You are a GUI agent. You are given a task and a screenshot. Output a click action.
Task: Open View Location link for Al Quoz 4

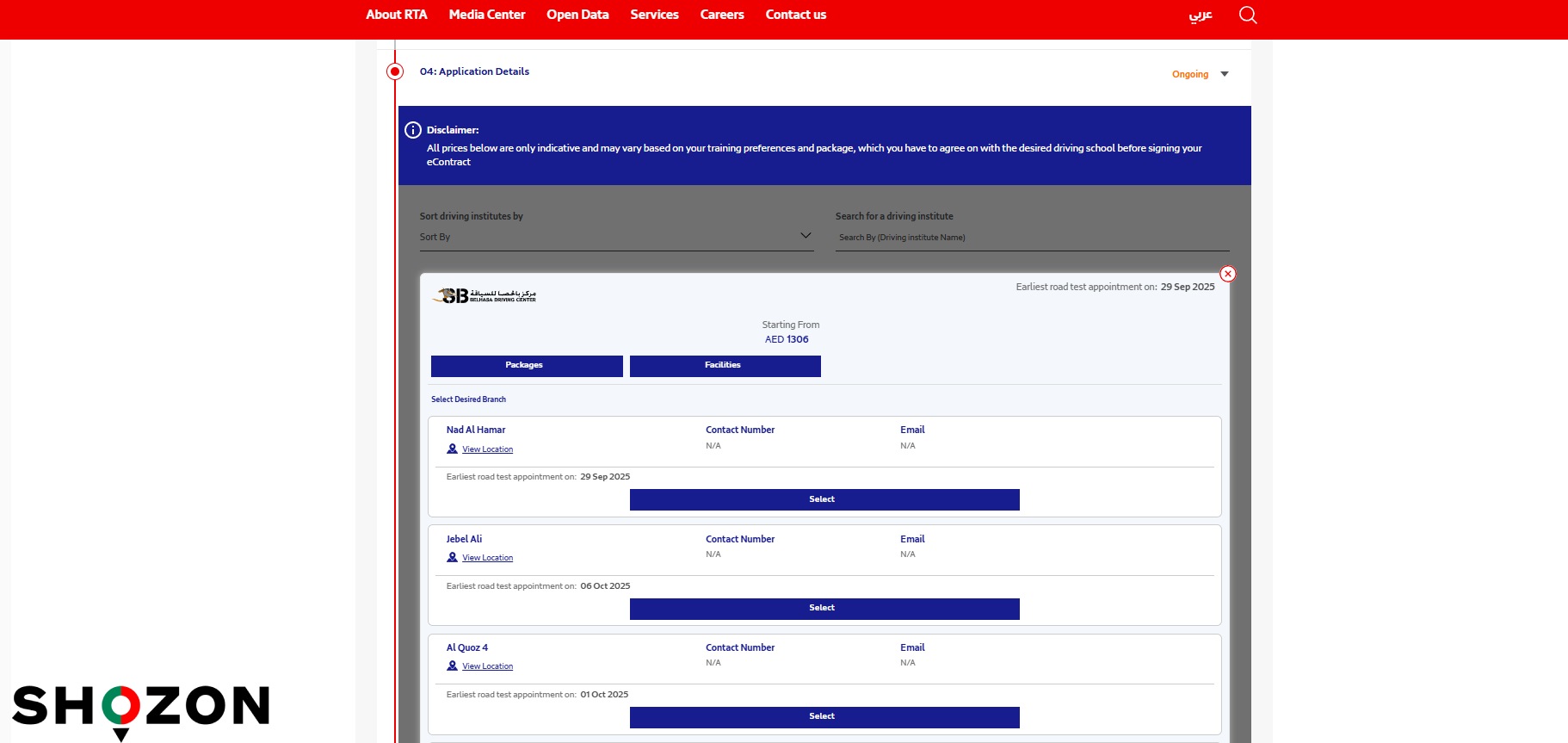[x=487, y=666]
